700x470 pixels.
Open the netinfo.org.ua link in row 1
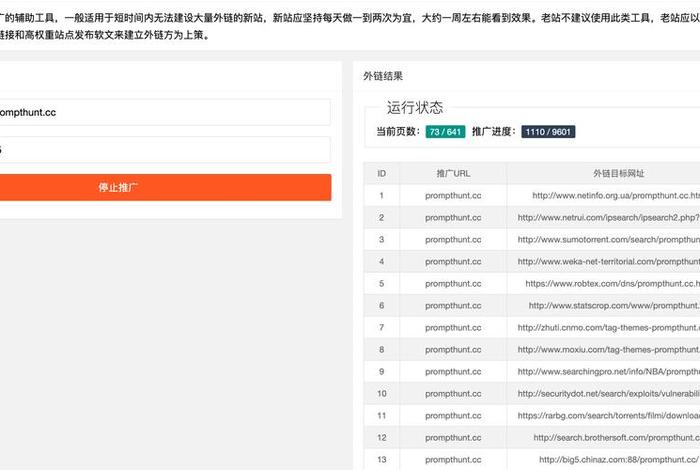click(616, 195)
